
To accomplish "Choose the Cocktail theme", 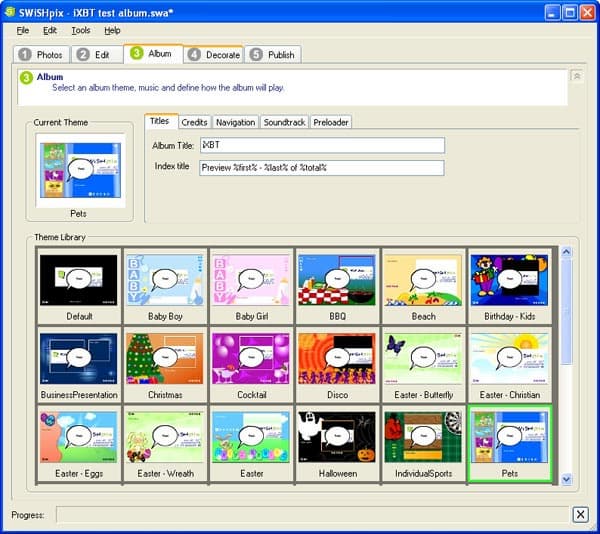I will (251, 364).
